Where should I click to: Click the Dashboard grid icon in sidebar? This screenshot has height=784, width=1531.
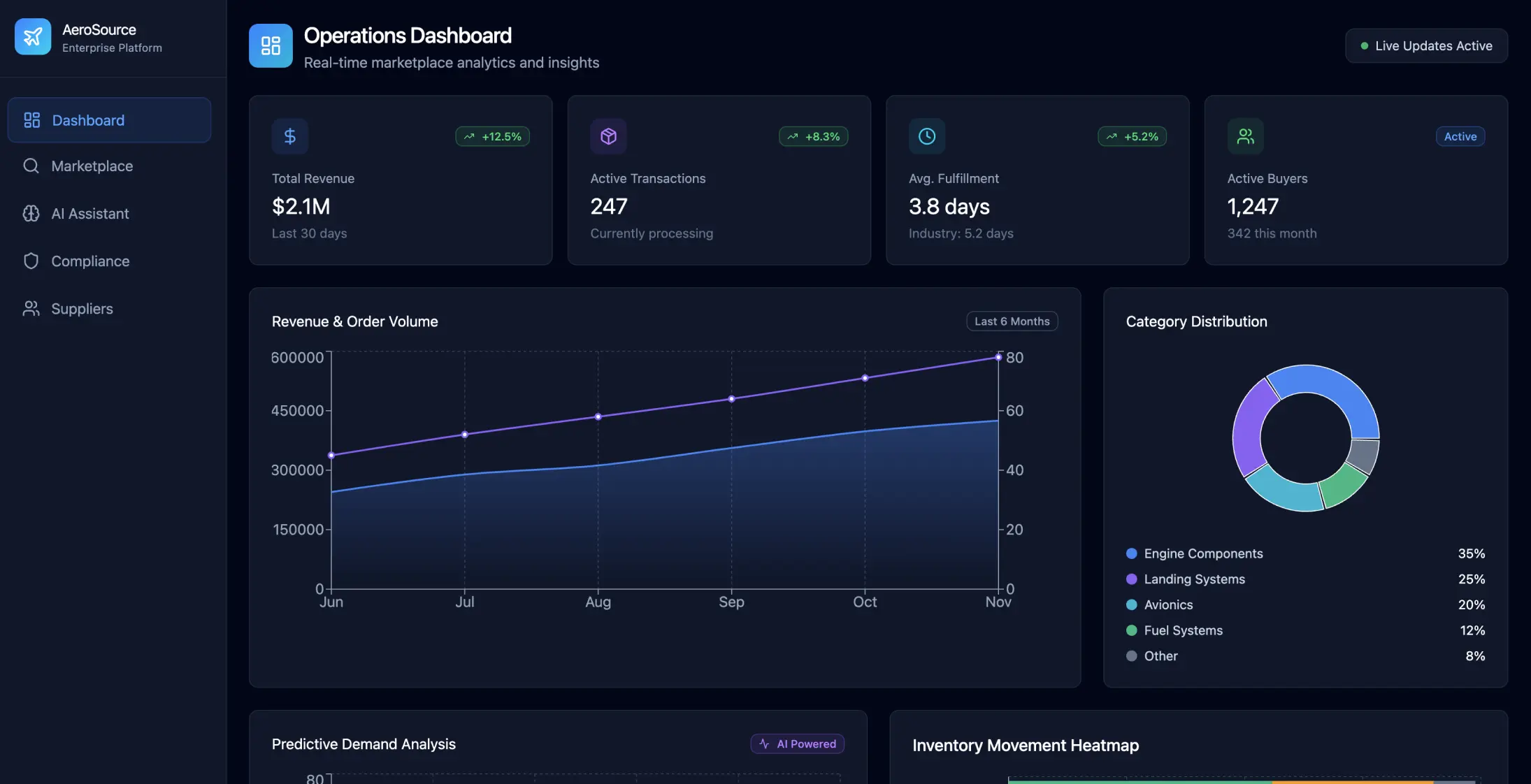pos(32,119)
